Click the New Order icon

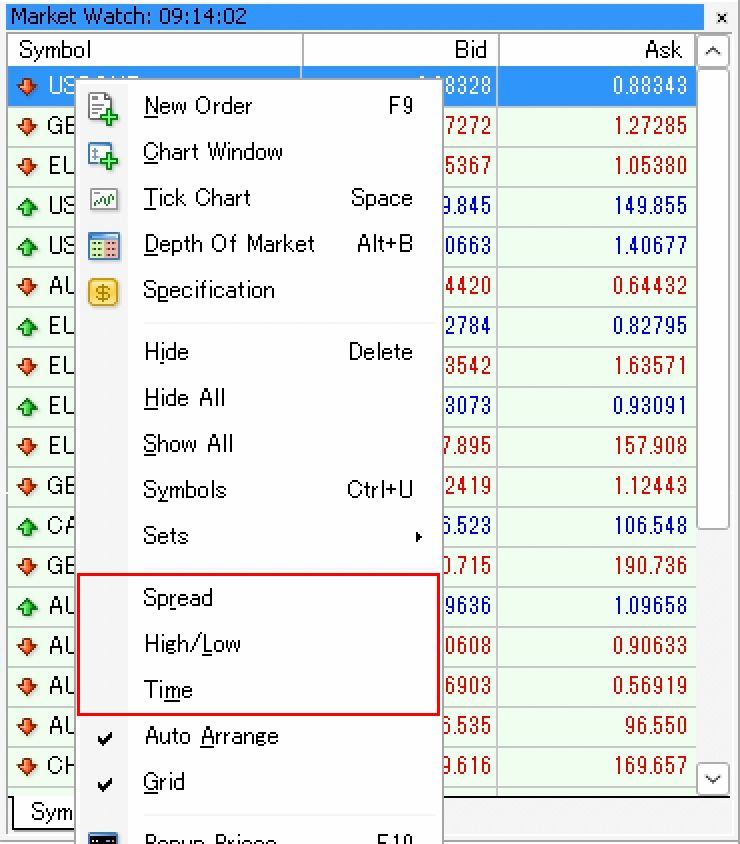[103, 107]
